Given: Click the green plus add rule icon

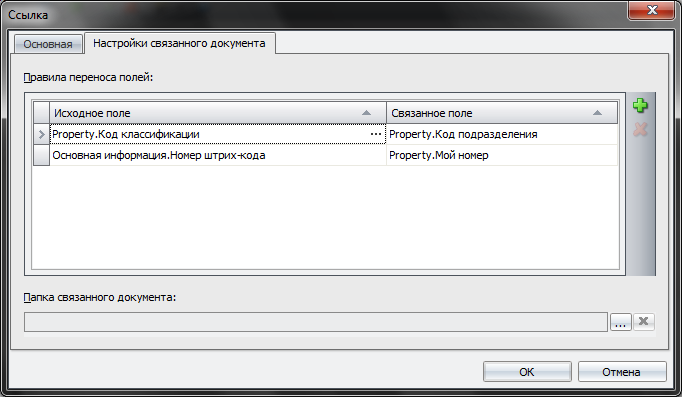Looking at the screenshot, I should [x=640, y=105].
